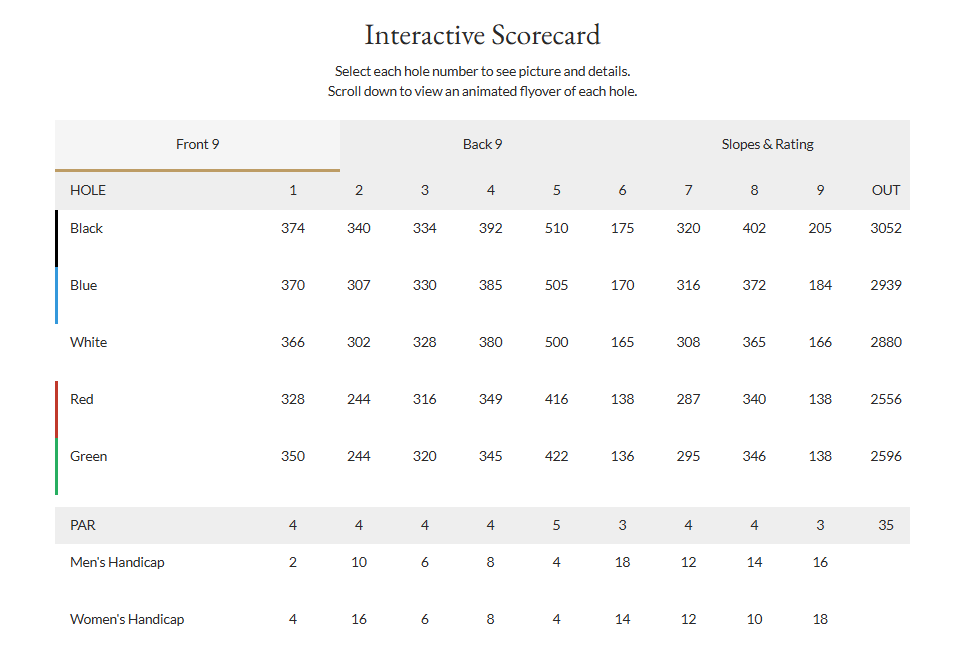Select hole number 9 for details

tap(820, 190)
